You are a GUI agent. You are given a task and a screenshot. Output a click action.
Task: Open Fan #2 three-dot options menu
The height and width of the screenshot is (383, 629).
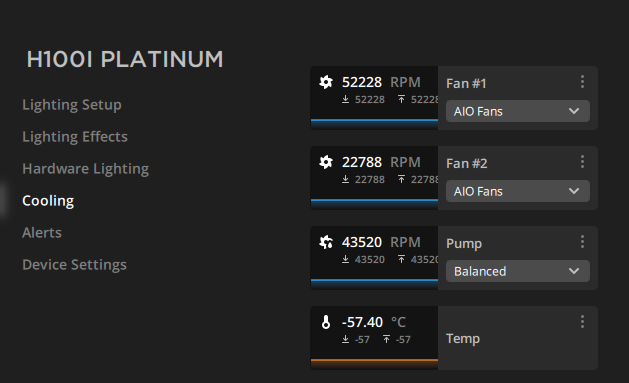582,162
